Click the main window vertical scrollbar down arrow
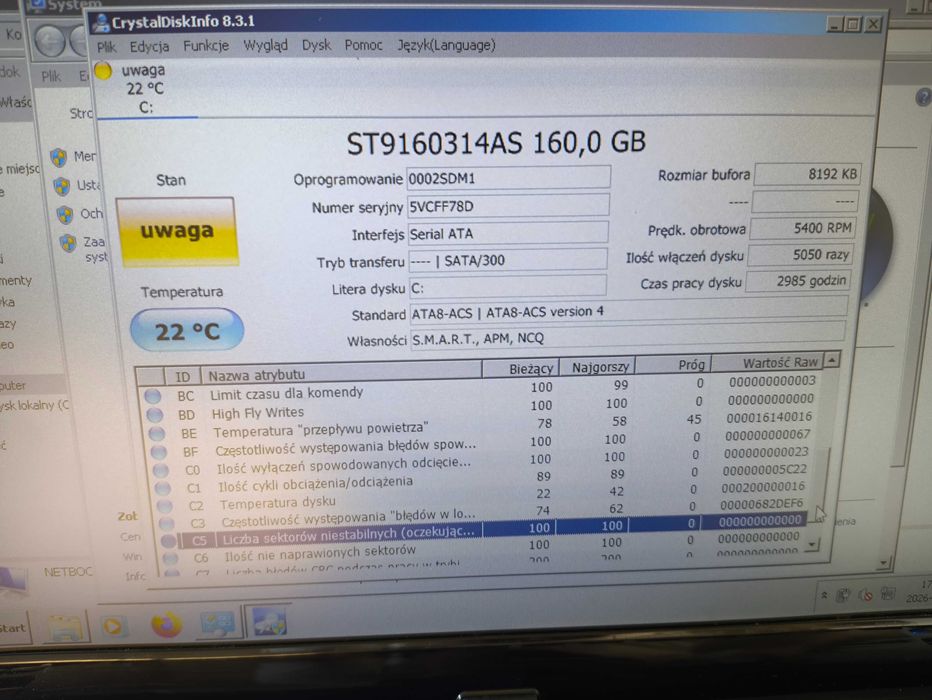Viewport: 932px width, 700px height. [x=884, y=562]
